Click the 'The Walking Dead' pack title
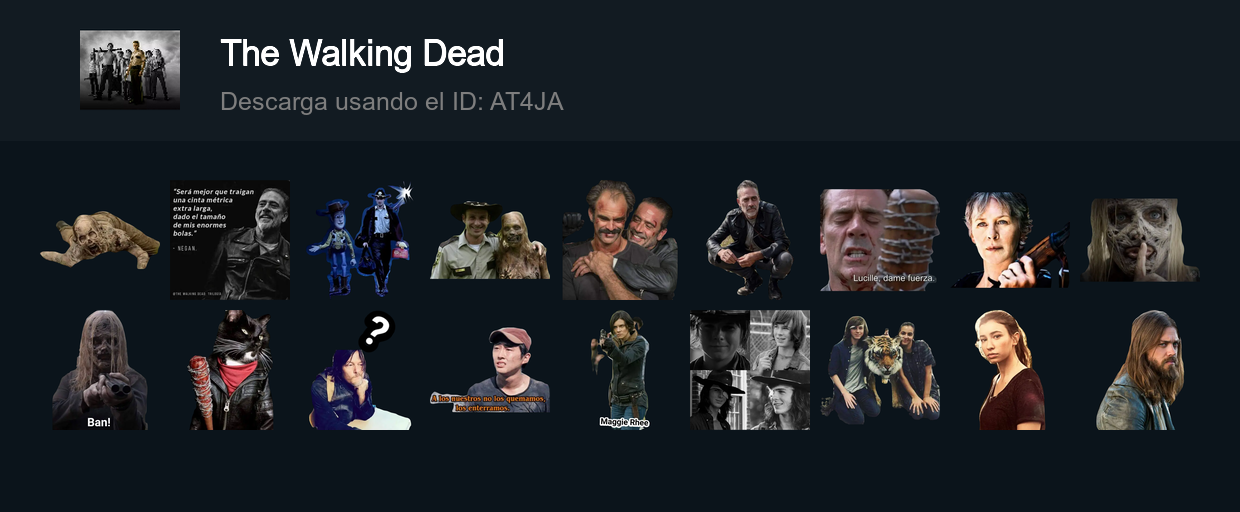The image size is (1240, 512). point(362,53)
